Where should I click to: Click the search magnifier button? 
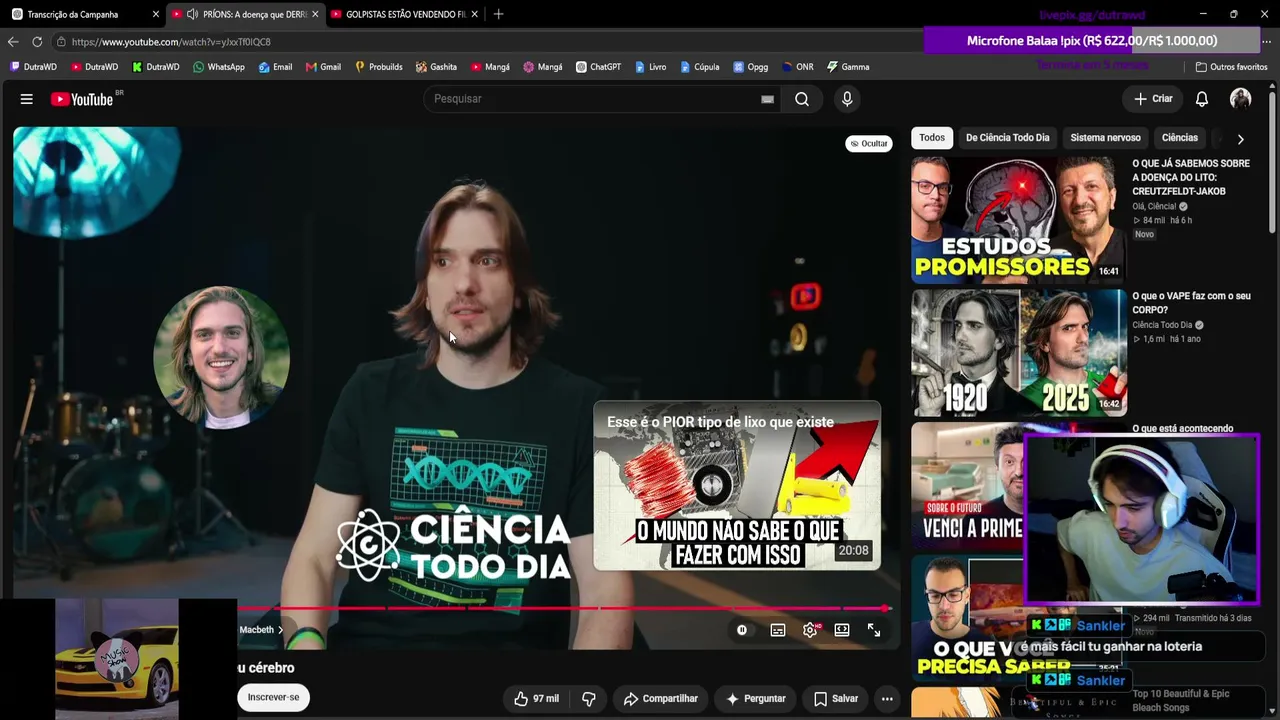[x=802, y=99]
